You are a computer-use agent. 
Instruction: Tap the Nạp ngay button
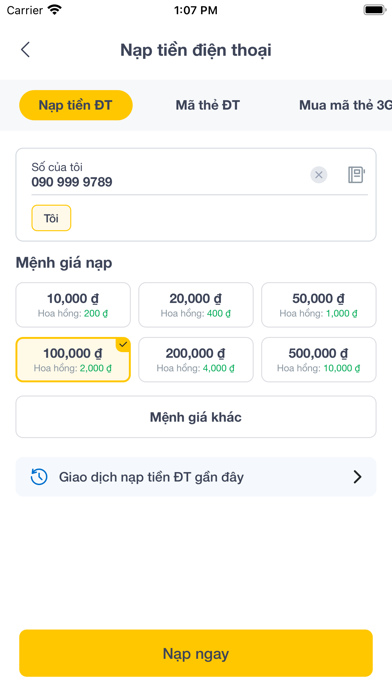tap(196, 653)
